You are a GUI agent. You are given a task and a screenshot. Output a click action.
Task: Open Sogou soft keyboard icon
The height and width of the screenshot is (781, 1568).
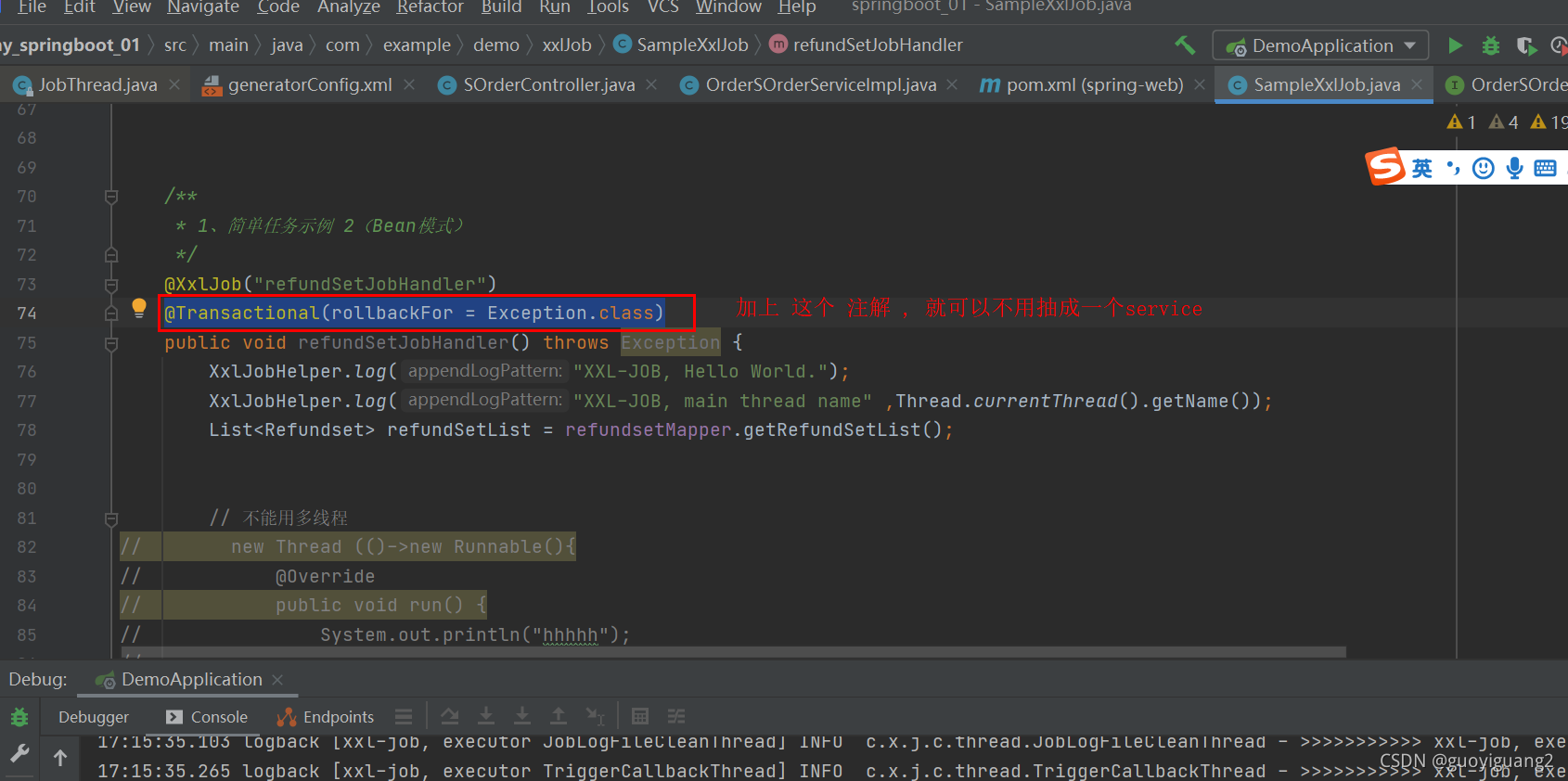[x=1545, y=168]
